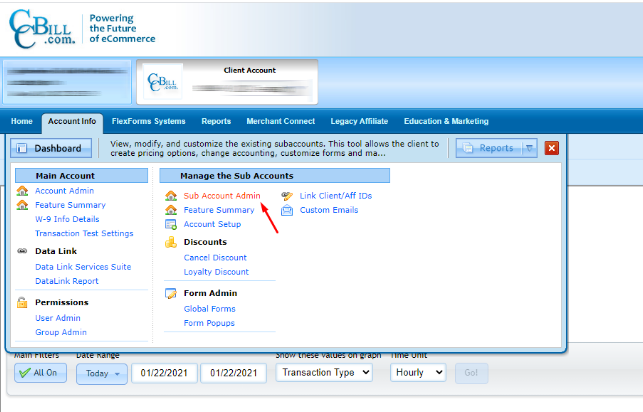The width and height of the screenshot is (643, 412).
Task: Open the DataLink Report link
Action: tap(67, 281)
